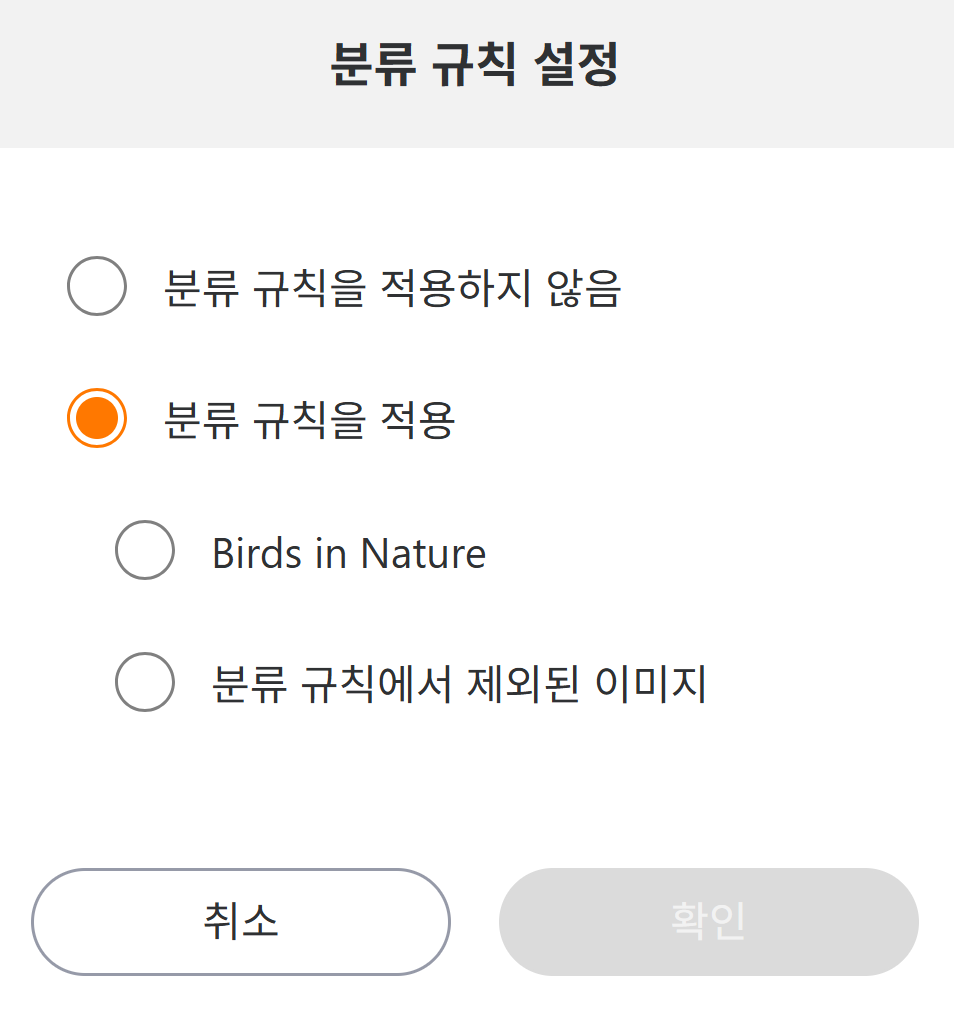
Task: Choose the 'Birds in Nature' radio option
Action: point(145,550)
